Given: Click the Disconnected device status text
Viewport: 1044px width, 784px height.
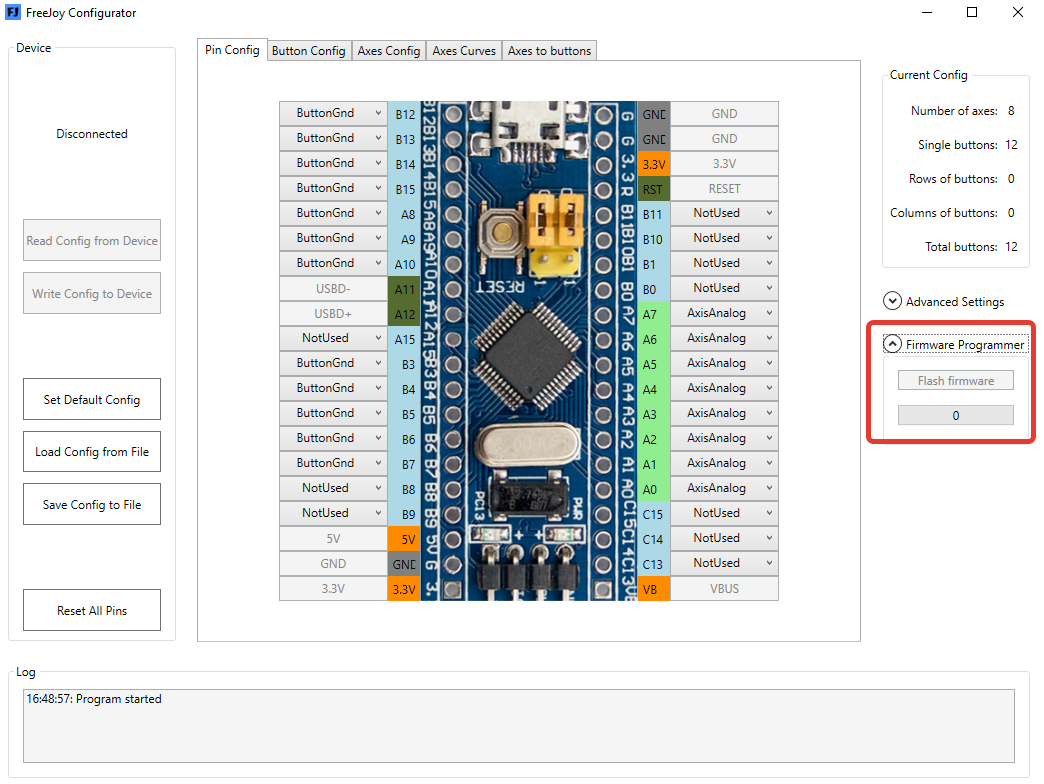Looking at the screenshot, I should [92, 134].
